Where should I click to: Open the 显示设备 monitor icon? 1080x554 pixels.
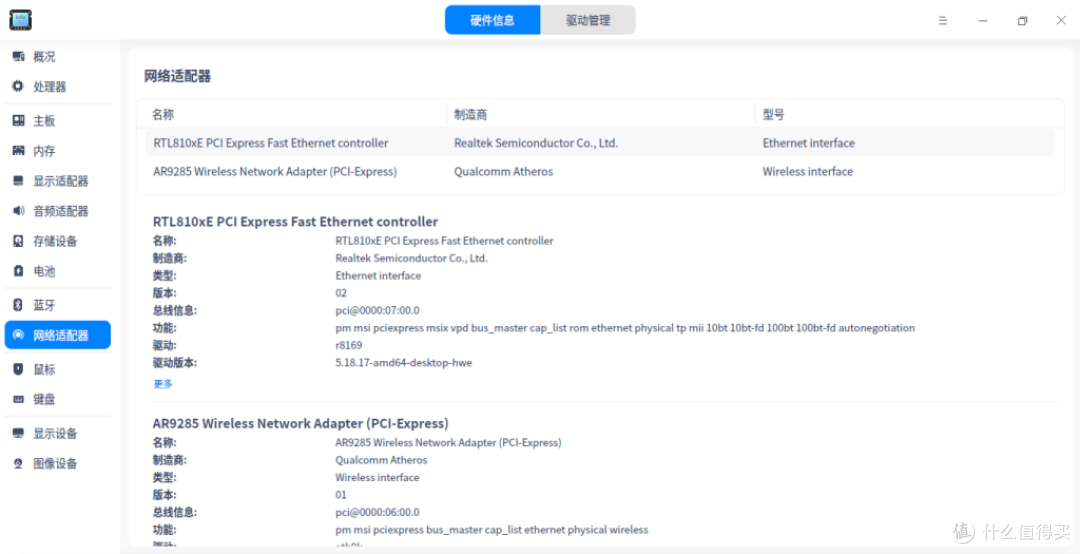click(x=19, y=433)
